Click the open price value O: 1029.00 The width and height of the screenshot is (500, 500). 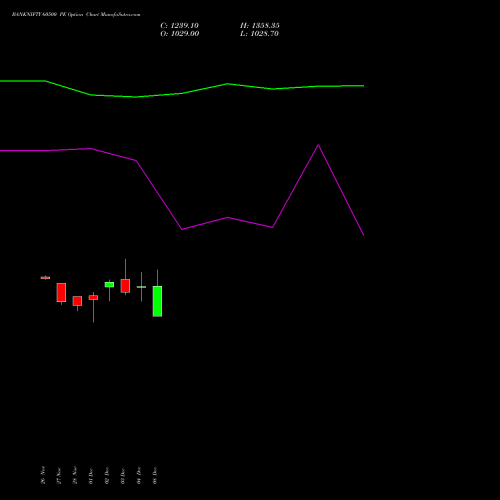[x=180, y=34]
